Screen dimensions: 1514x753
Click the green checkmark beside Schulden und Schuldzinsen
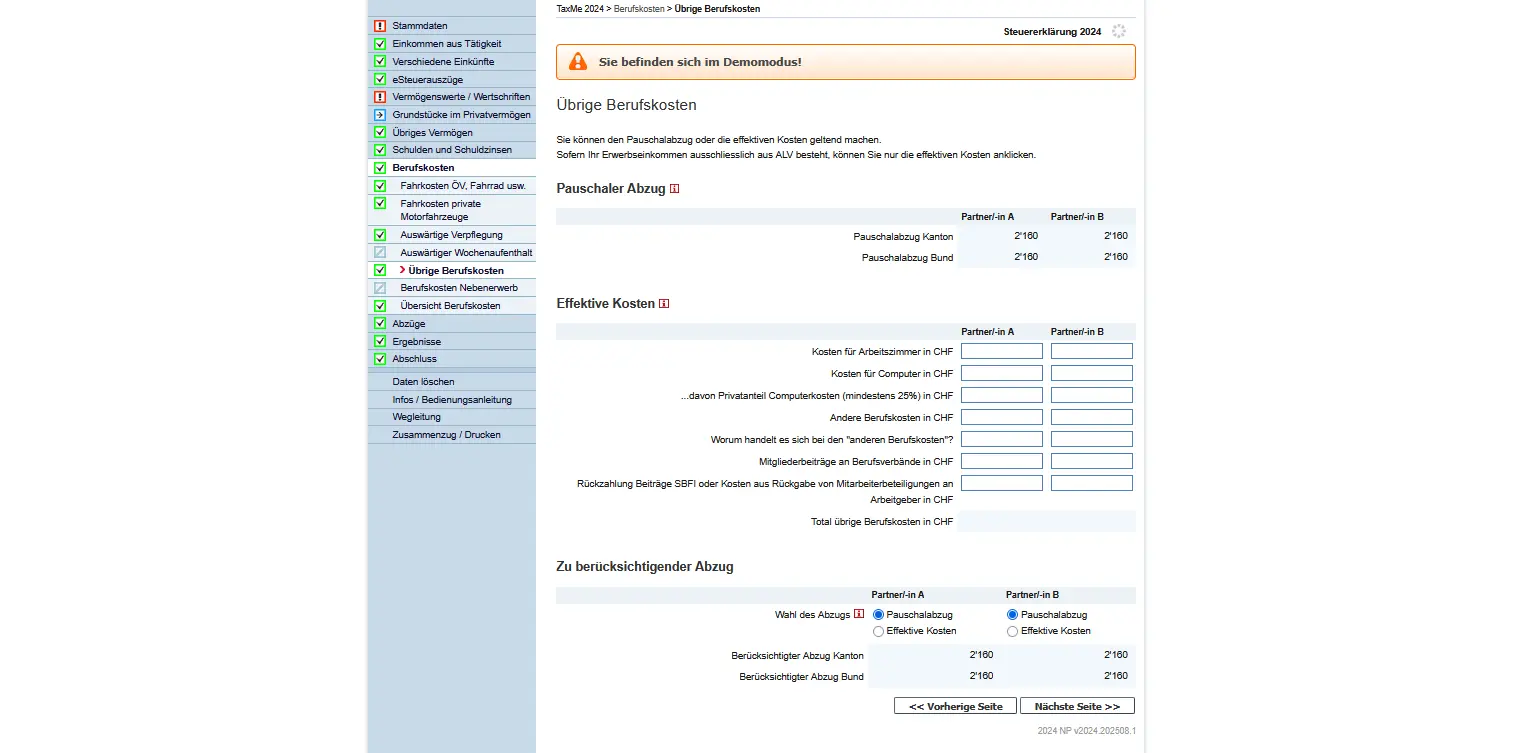pyautogui.click(x=380, y=149)
